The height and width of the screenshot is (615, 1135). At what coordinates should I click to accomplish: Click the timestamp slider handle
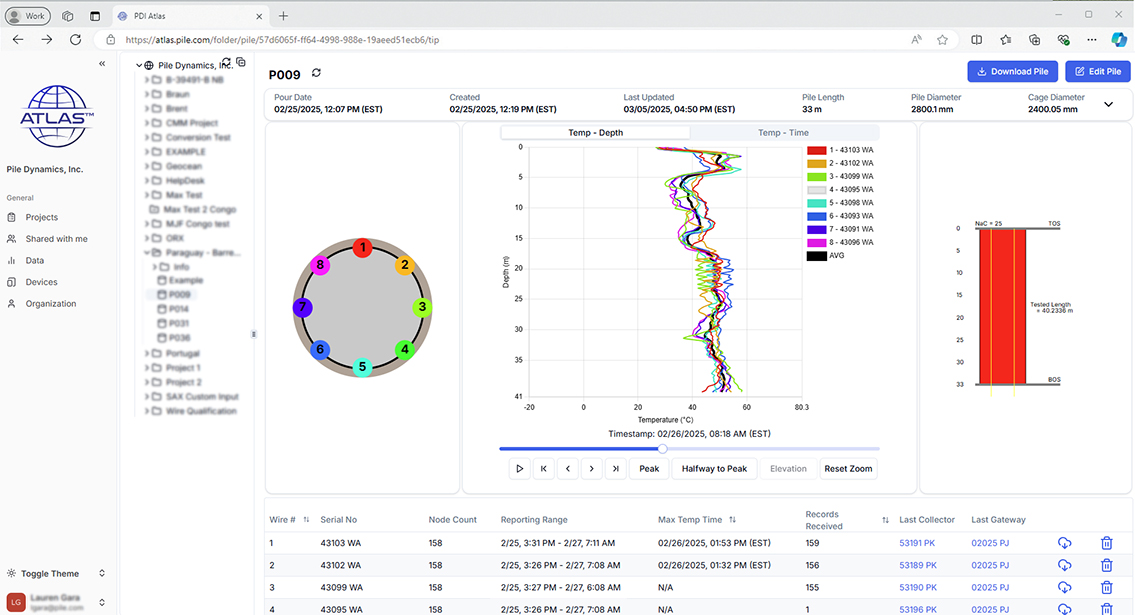(x=662, y=449)
